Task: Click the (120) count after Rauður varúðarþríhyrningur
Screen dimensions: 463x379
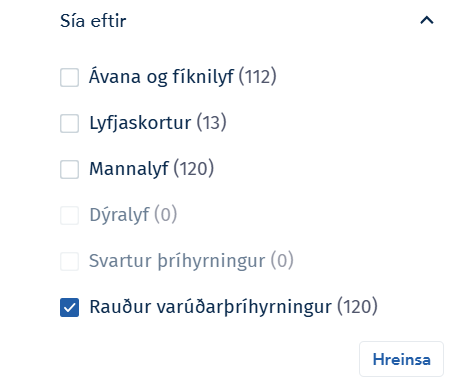Action: point(357,306)
